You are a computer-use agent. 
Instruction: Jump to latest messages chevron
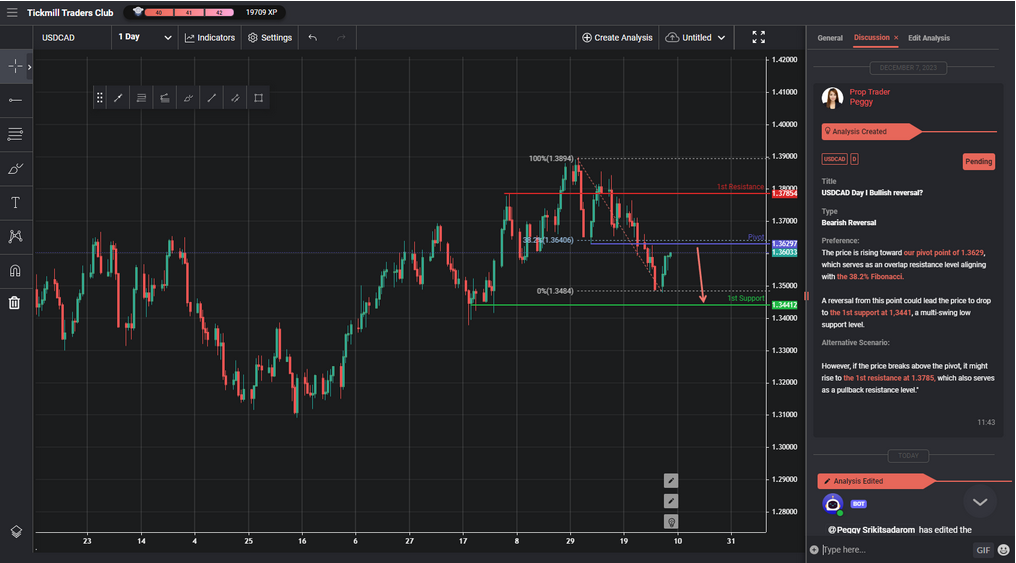coord(980,502)
